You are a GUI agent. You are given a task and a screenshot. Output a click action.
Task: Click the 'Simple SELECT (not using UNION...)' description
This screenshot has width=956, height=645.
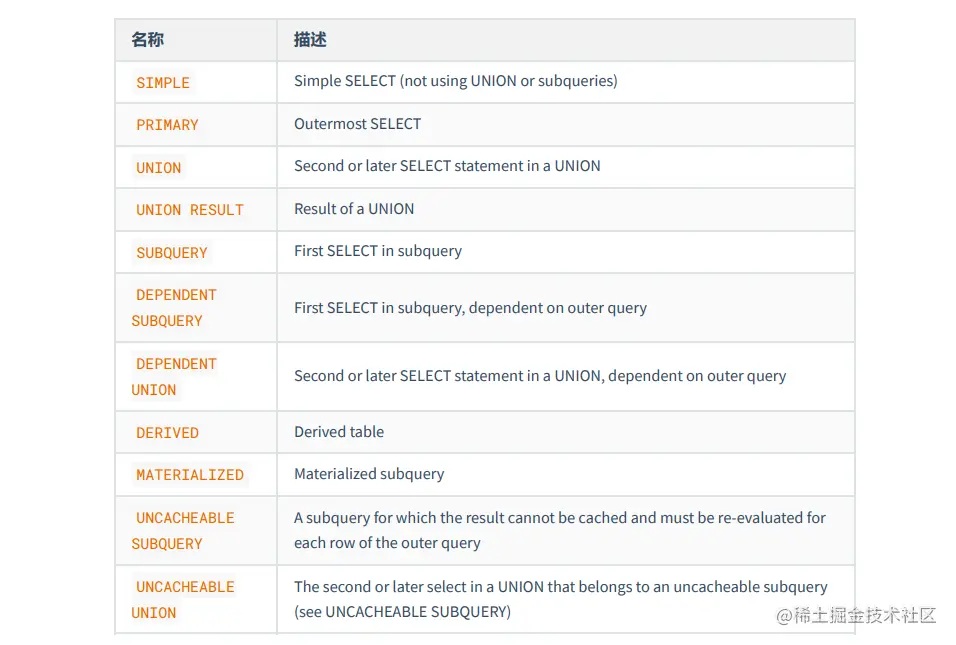click(x=455, y=81)
